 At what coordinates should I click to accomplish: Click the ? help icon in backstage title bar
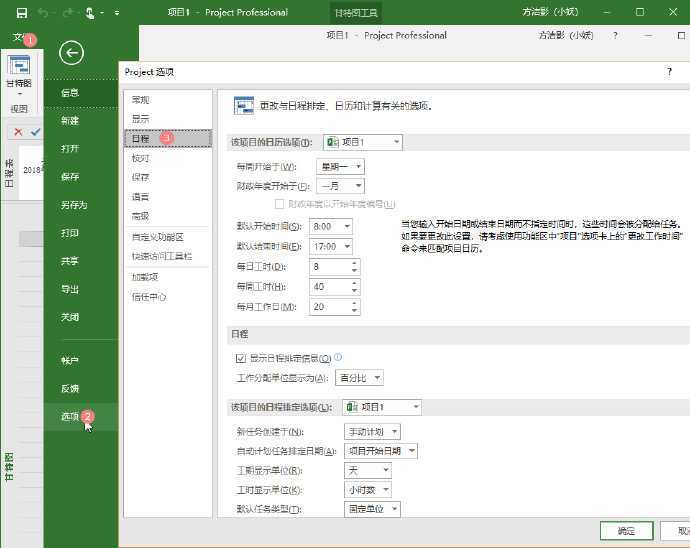(x=615, y=35)
